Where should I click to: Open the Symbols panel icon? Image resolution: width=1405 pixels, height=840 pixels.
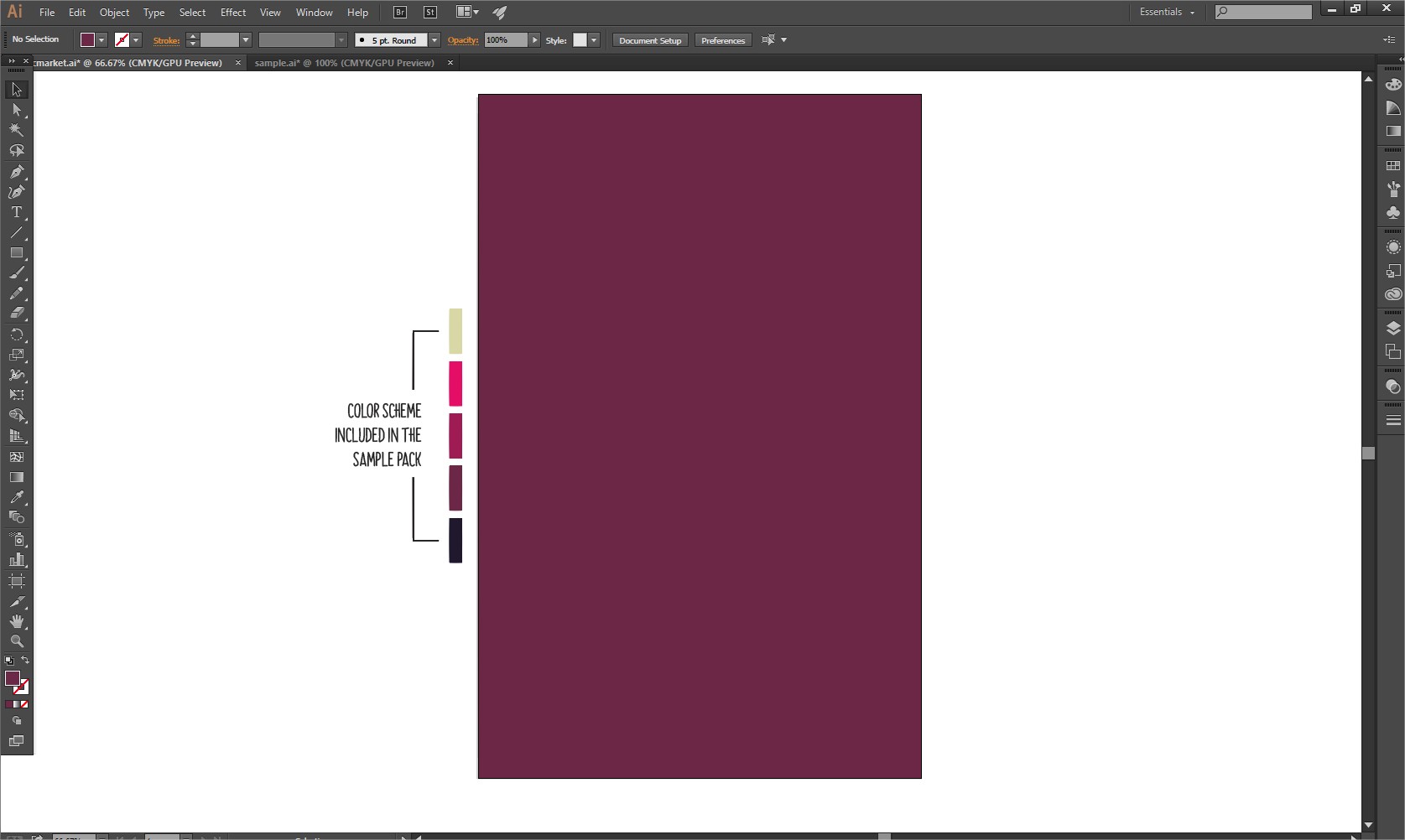click(x=1393, y=213)
